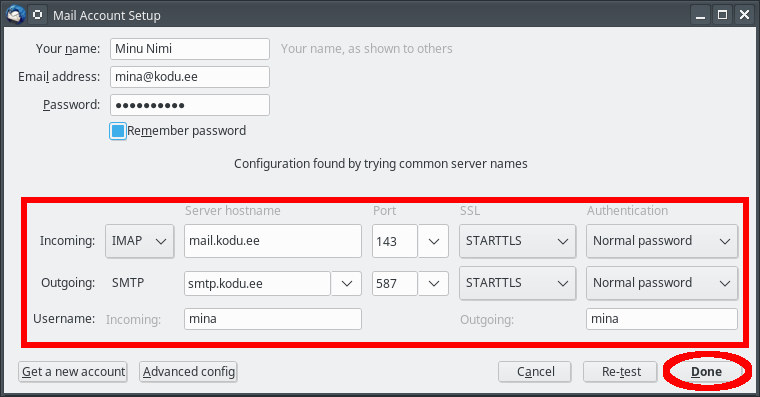Click the incoming server hostname mail.kodu.ee field
This screenshot has width=760, height=397.
(x=273, y=241)
